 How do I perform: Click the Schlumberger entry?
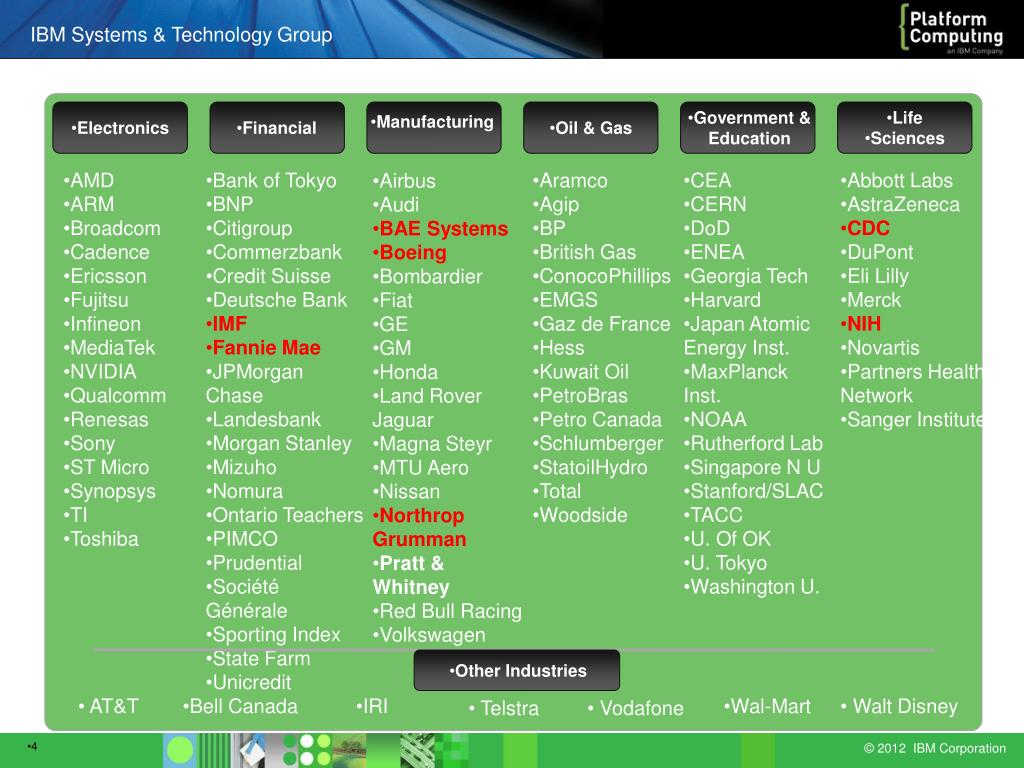[x=598, y=443]
